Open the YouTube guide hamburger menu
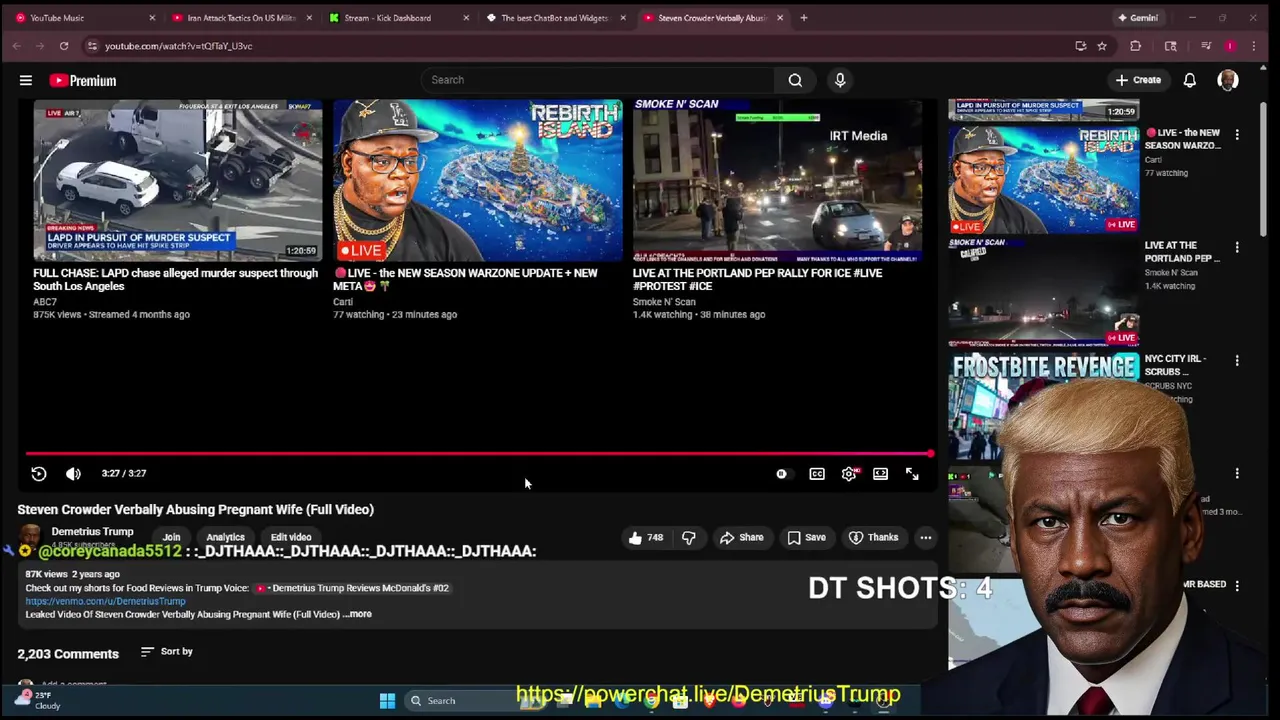1280x720 pixels. click(x=26, y=80)
